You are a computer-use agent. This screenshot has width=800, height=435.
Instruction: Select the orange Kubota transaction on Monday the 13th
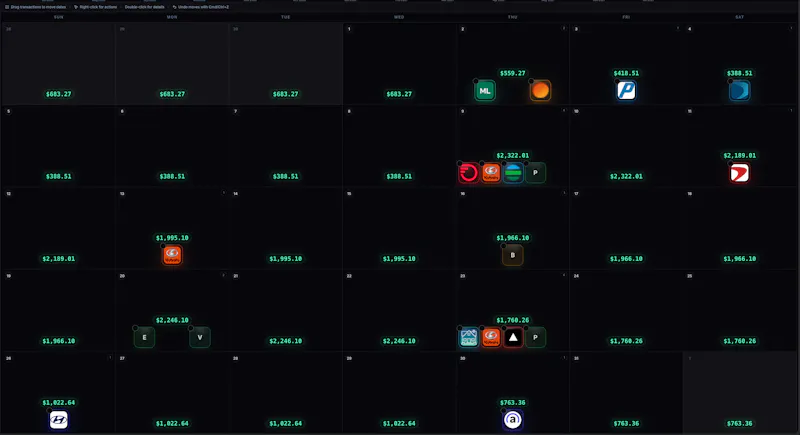pyautogui.click(x=172, y=255)
